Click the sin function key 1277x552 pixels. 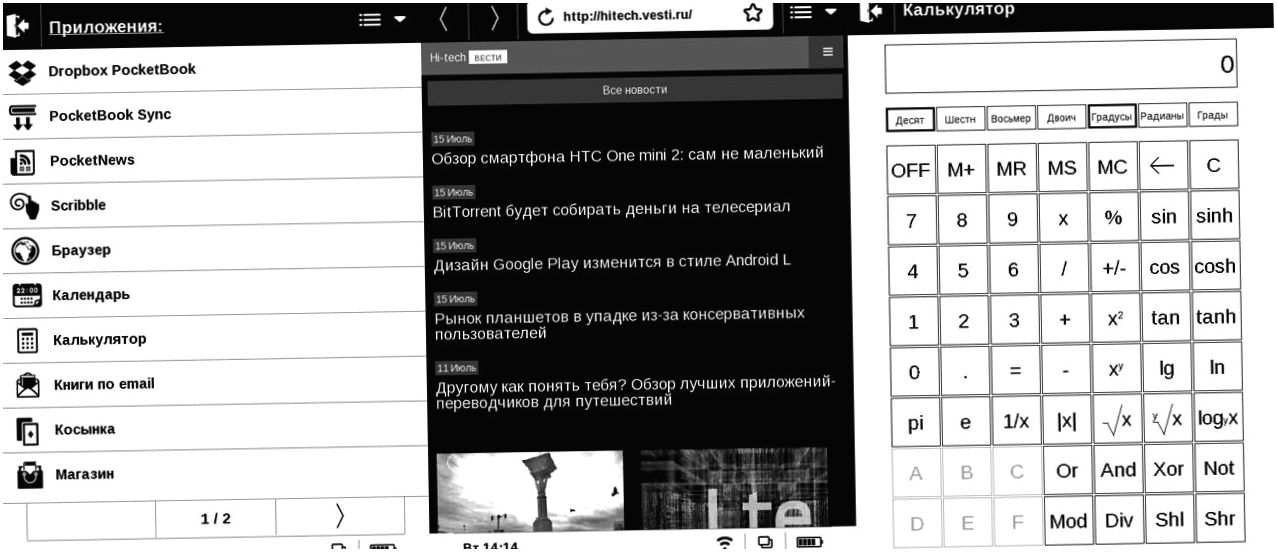[1163, 217]
